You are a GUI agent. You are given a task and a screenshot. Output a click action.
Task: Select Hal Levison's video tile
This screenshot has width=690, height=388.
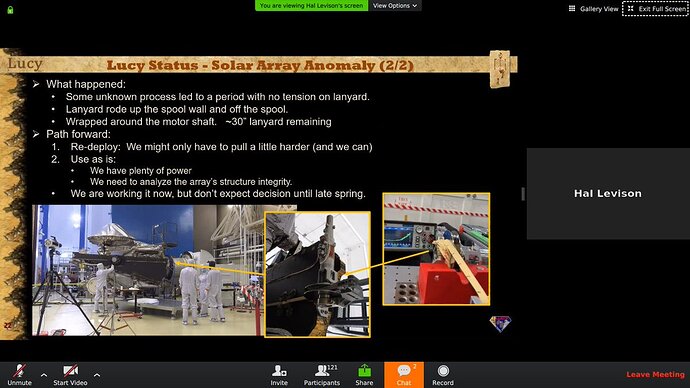(x=608, y=194)
